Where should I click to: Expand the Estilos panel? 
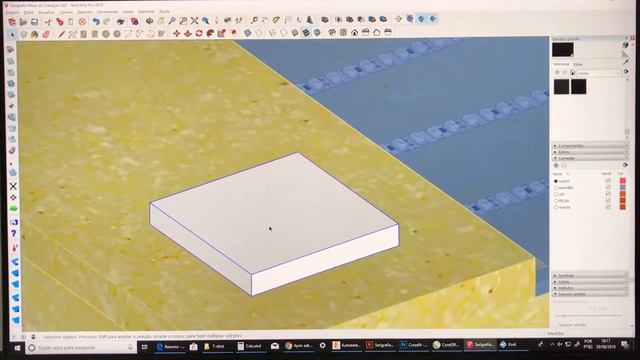pyautogui.click(x=590, y=152)
